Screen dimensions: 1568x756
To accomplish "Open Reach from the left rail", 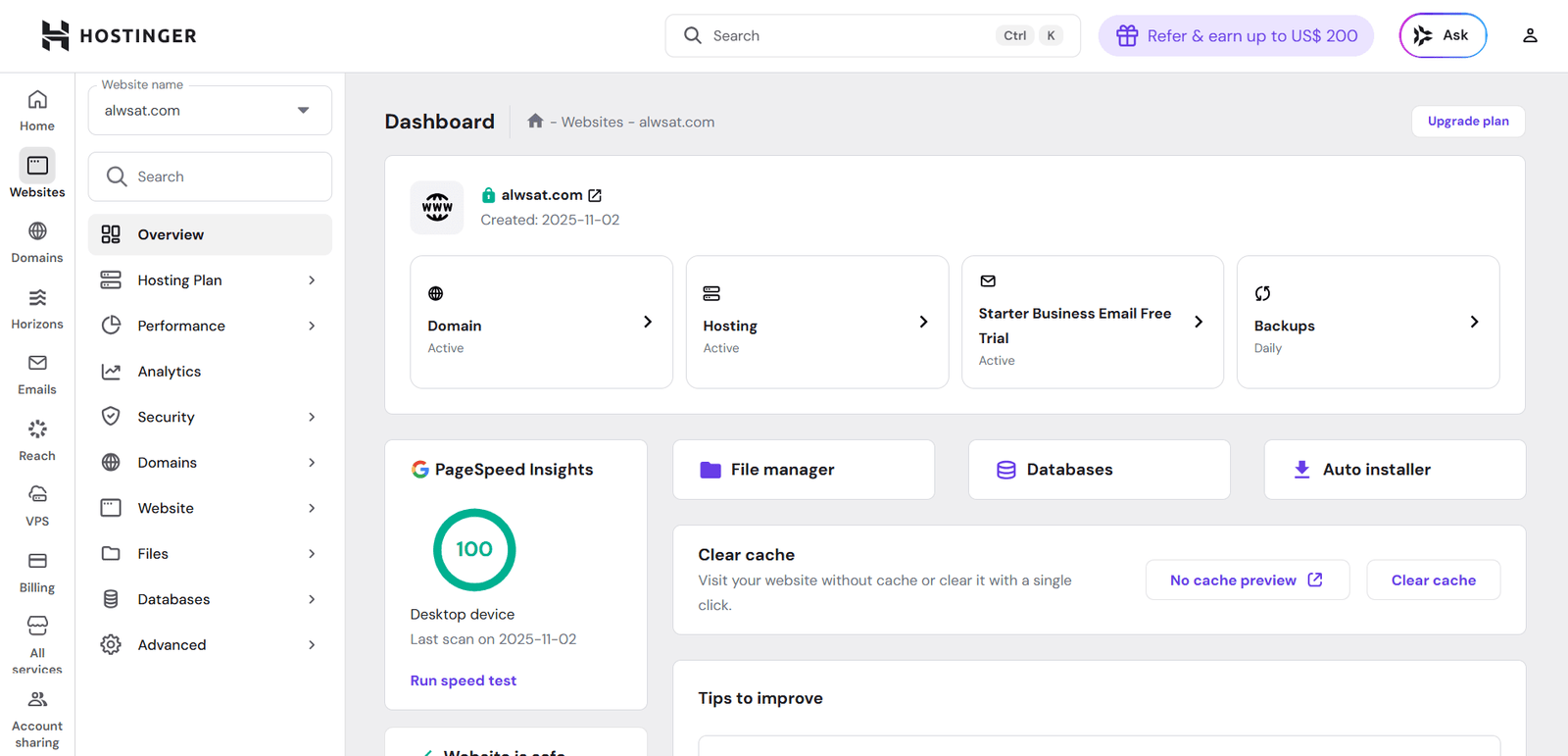I will [x=37, y=439].
